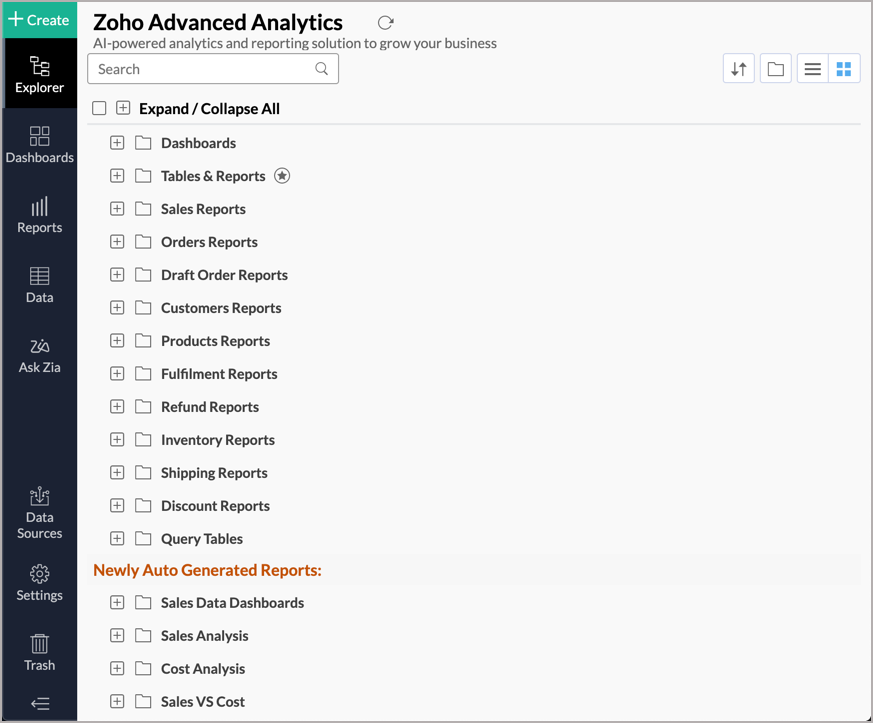
Task: Click the Create button
Action: click(39, 20)
